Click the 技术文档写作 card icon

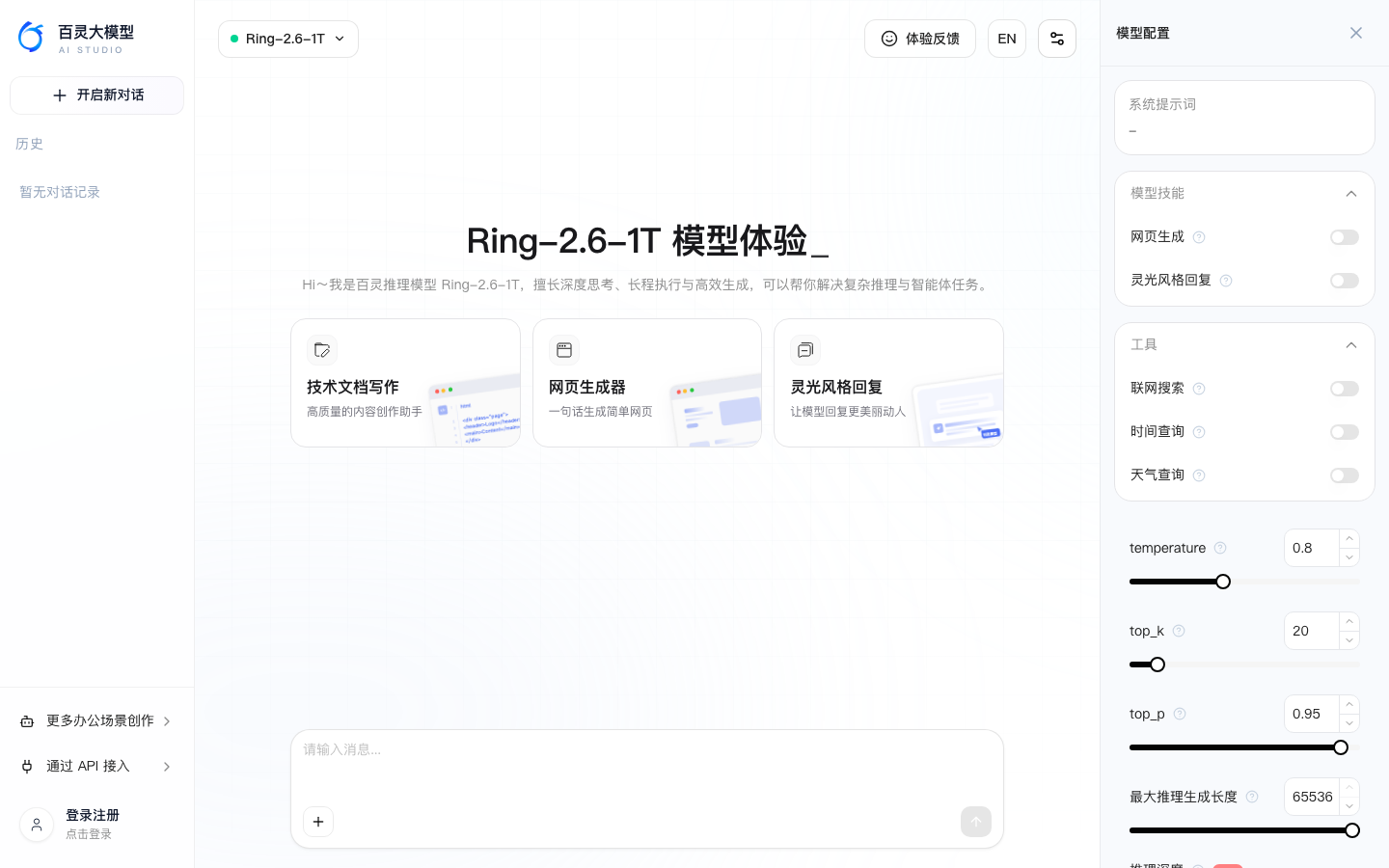click(322, 350)
